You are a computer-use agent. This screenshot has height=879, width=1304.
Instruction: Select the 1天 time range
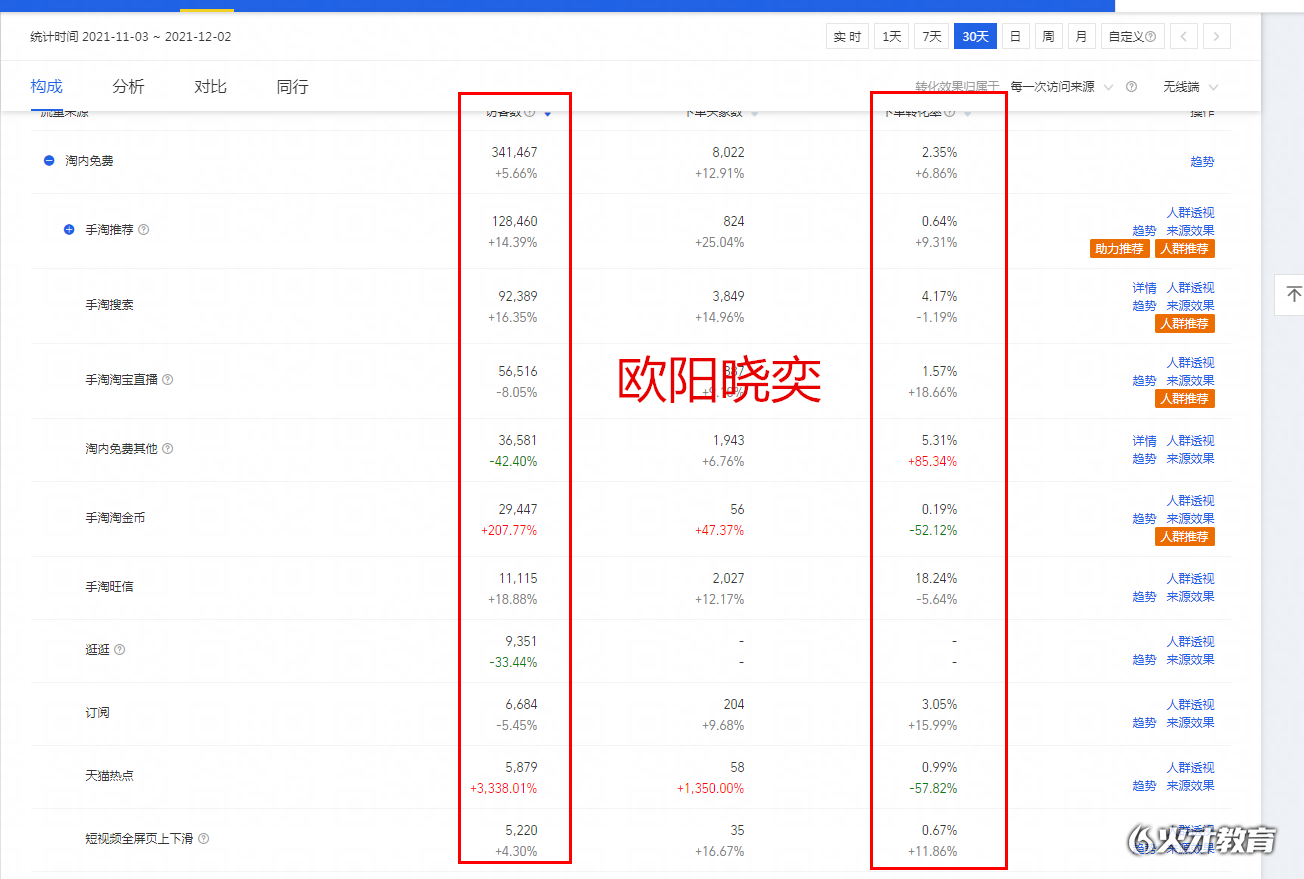(891, 37)
